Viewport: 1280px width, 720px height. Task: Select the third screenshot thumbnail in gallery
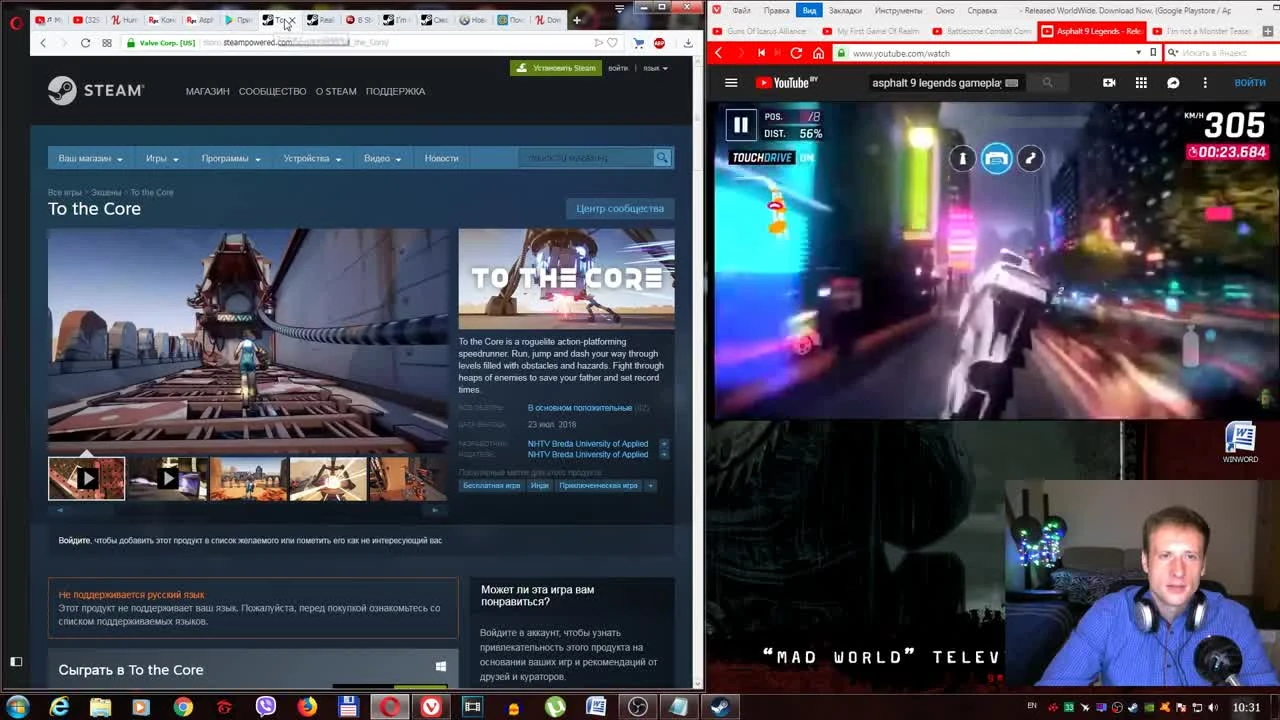tap(248, 479)
